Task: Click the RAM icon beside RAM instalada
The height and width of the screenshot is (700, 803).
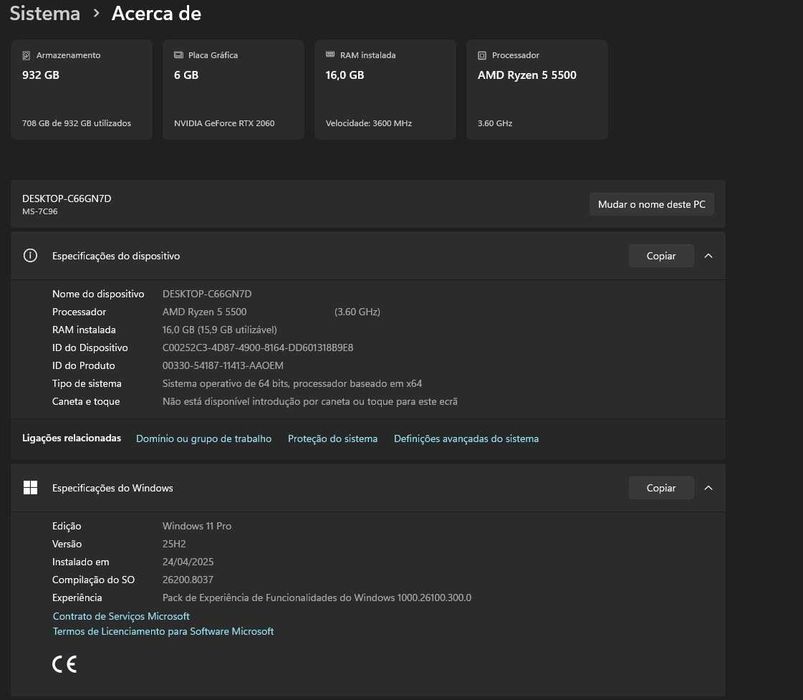Action: [x=330, y=54]
